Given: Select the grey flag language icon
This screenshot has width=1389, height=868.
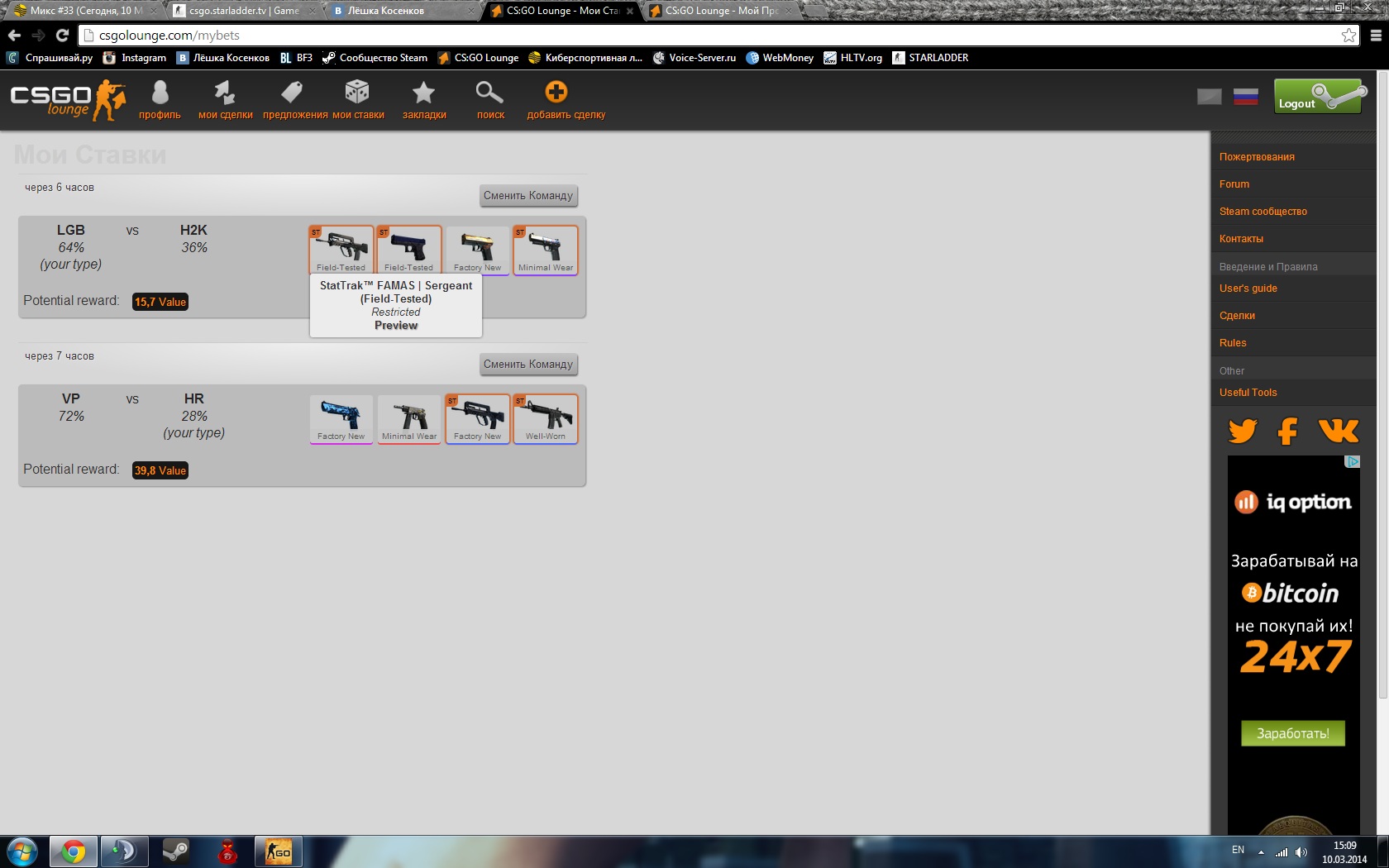Looking at the screenshot, I should pos(1210,97).
